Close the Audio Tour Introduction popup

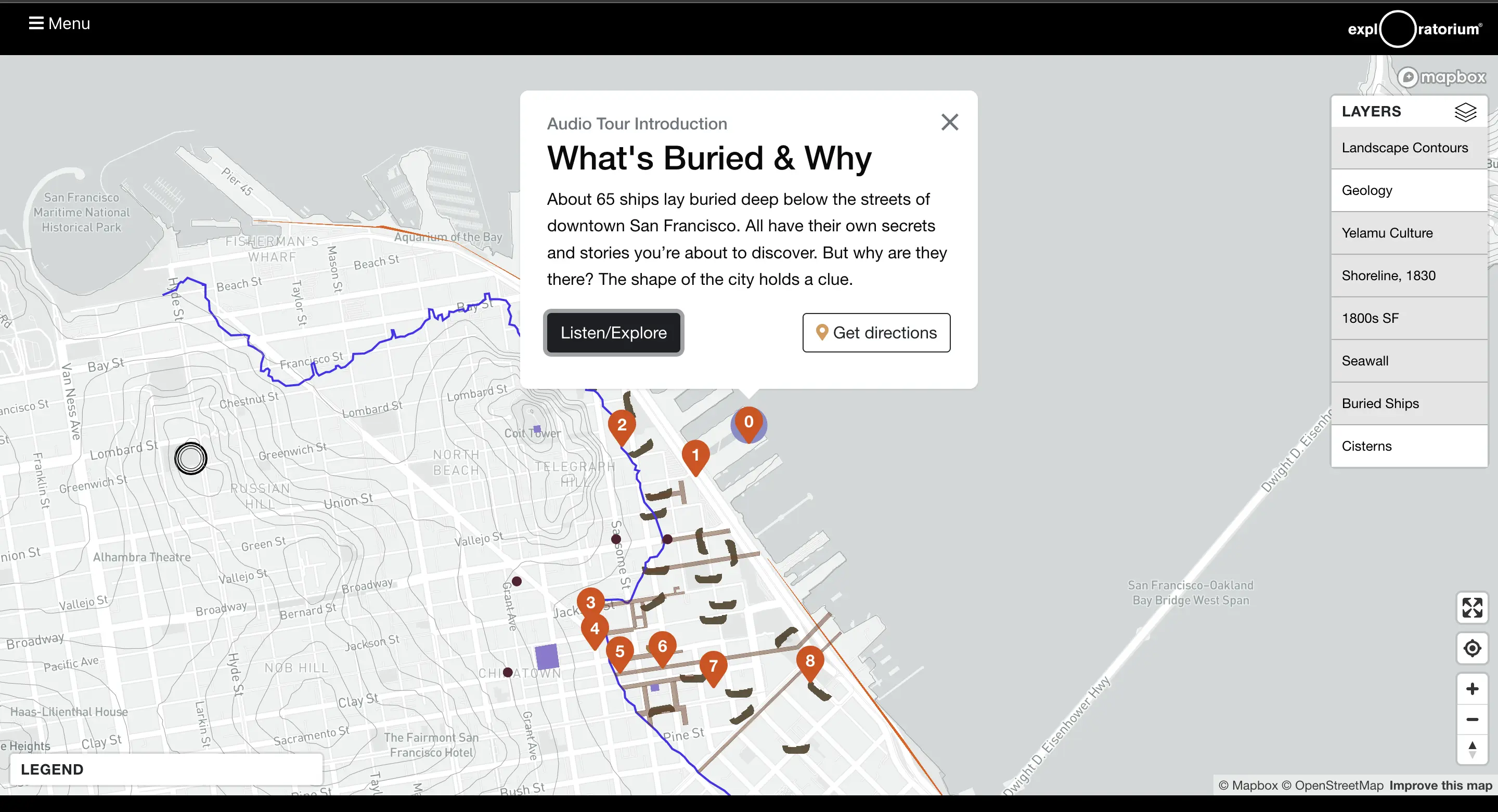(x=950, y=122)
